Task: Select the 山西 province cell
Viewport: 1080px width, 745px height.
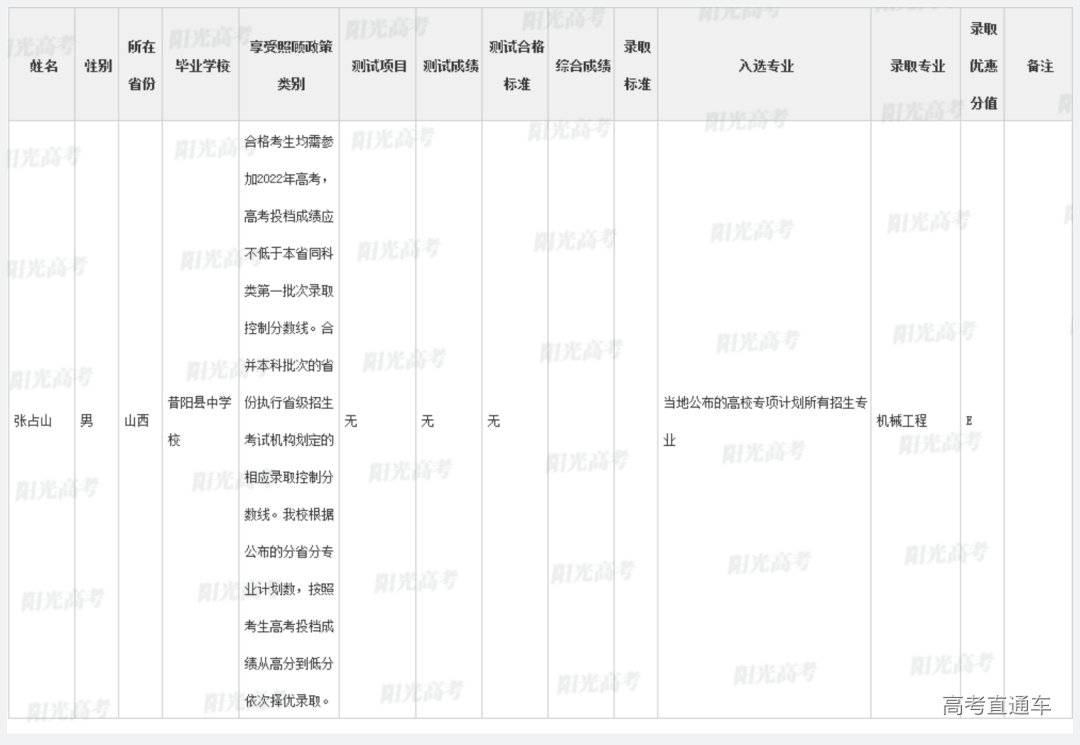Action: [136, 421]
